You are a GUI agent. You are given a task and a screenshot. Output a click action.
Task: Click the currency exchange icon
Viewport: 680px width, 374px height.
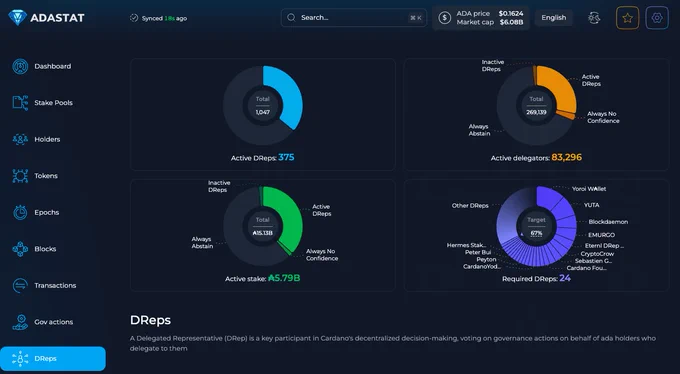coord(594,18)
